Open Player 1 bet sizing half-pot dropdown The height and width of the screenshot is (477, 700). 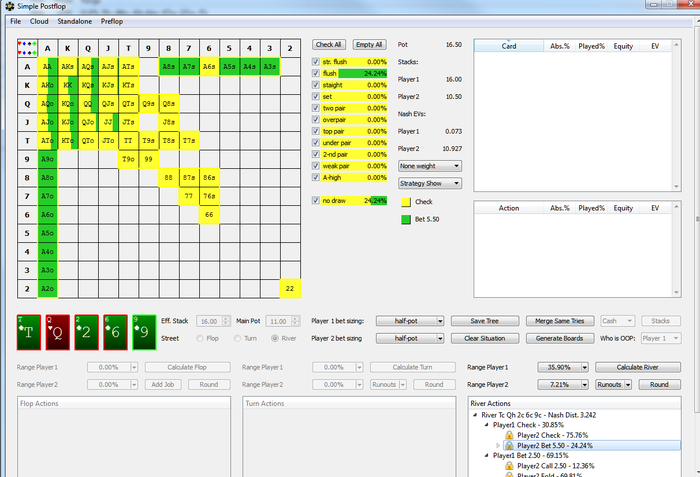tap(410, 321)
